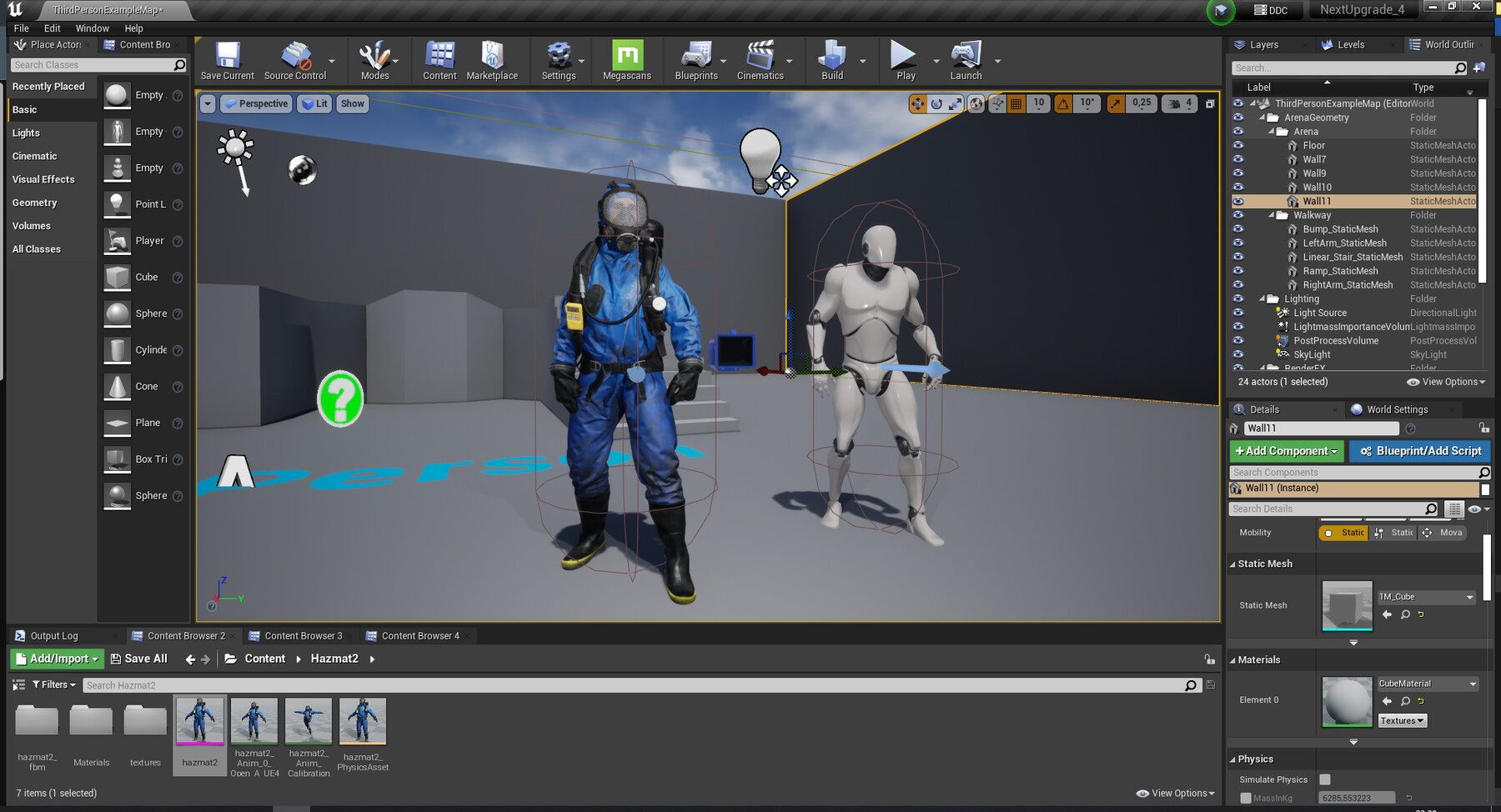Open the Modes toolbar icon
1501x812 pixels.
click(x=374, y=60)
